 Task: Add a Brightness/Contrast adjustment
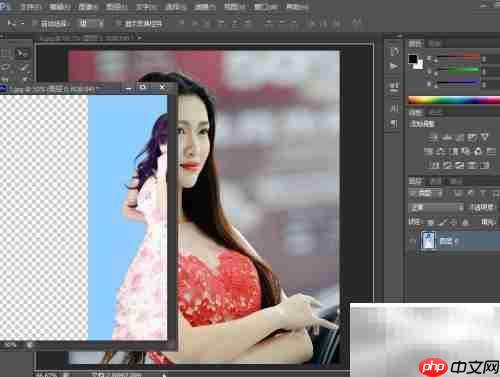(434, 136)
